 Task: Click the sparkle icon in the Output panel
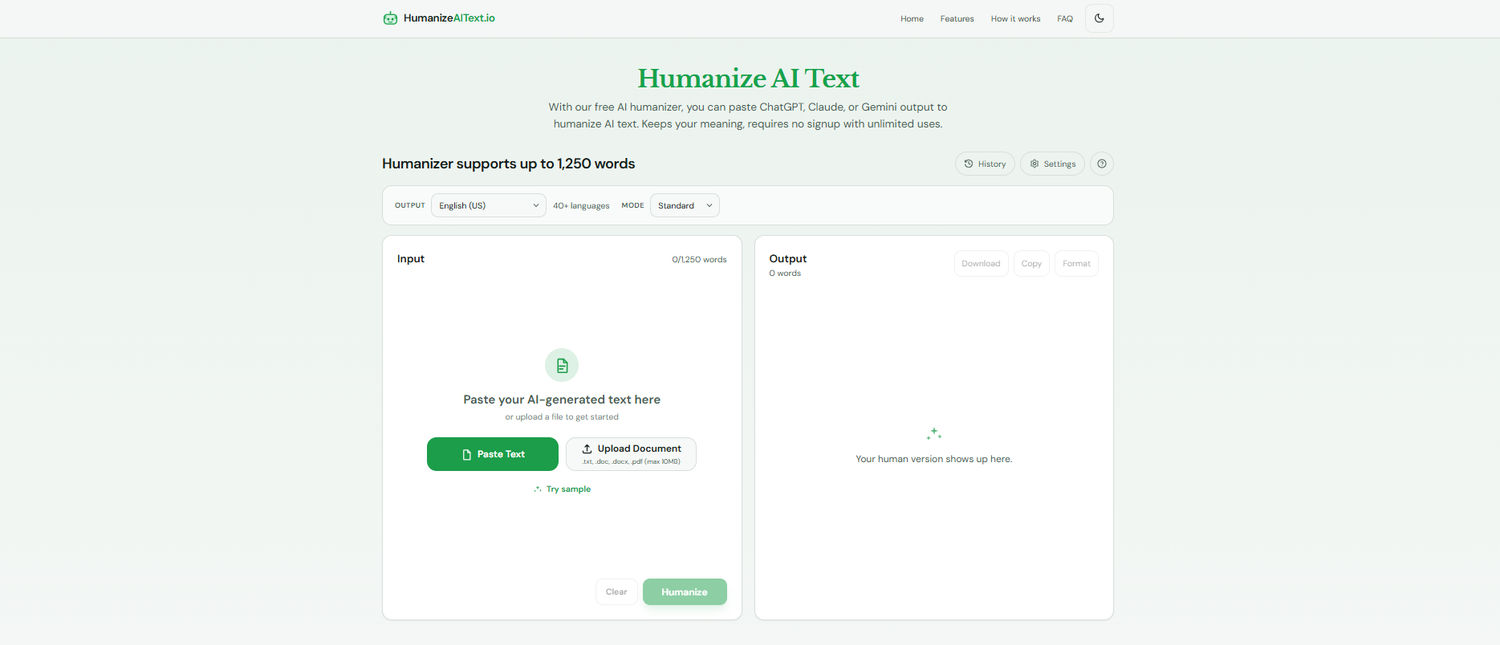[x=933, y=434]
